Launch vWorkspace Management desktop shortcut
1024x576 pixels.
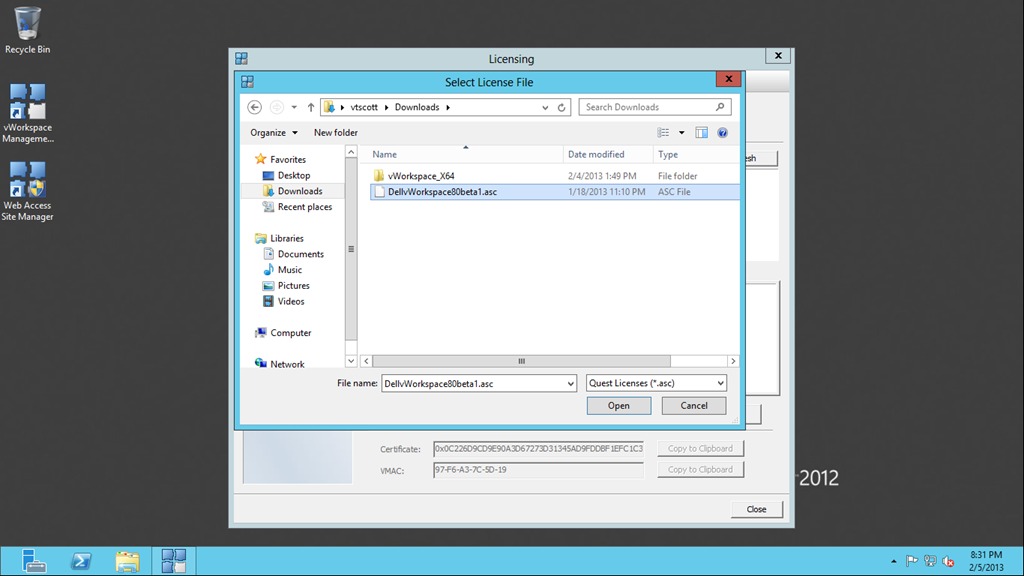pos(27,113)
